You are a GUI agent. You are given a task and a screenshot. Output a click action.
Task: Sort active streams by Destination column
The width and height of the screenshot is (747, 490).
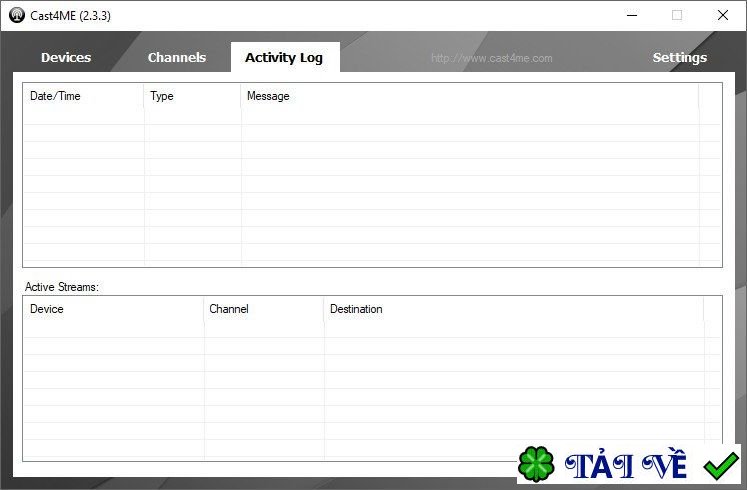[x=514, y=309]
